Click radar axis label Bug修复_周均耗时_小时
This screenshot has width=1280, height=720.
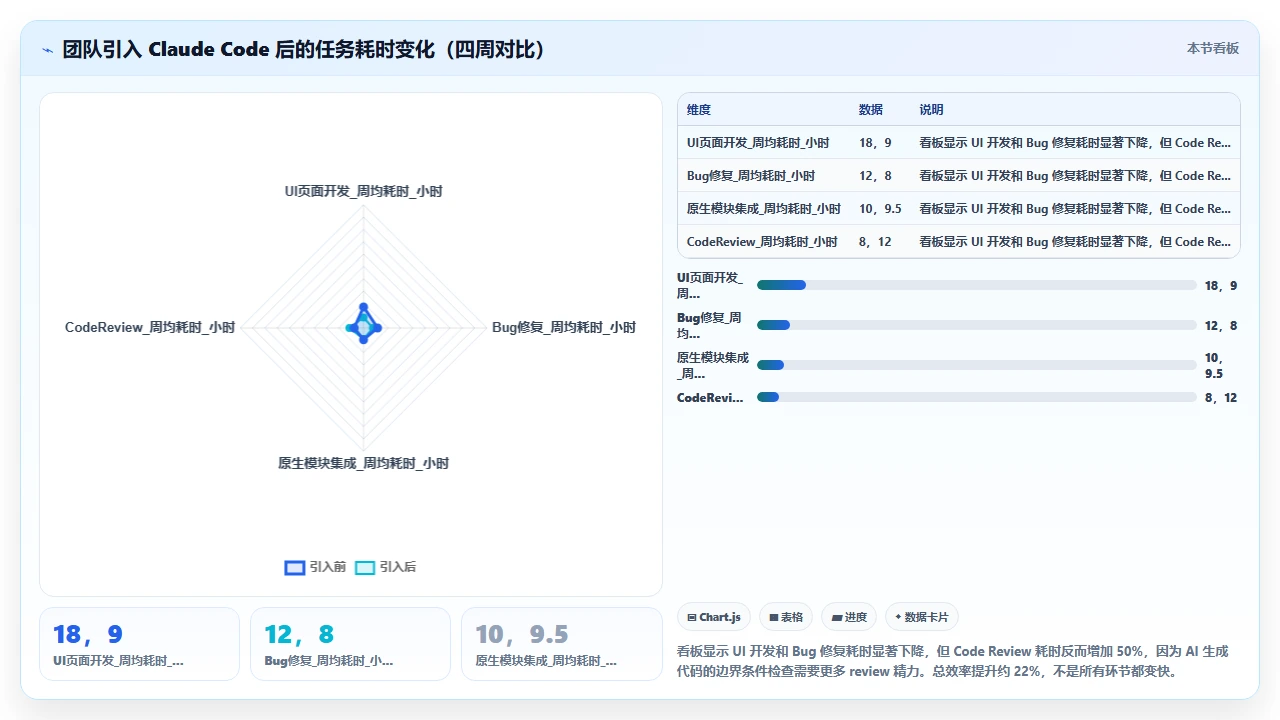click(x=564, y=327)
